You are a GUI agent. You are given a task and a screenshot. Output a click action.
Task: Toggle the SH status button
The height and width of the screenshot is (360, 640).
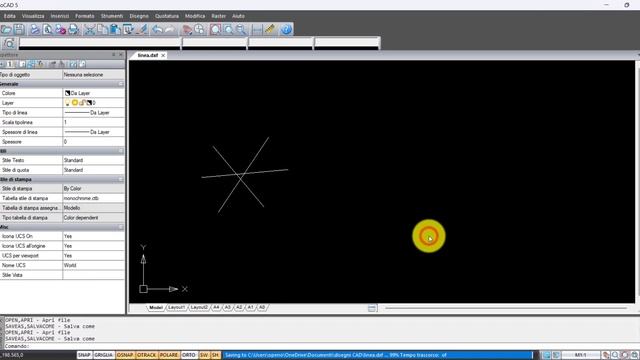(215, 355)
